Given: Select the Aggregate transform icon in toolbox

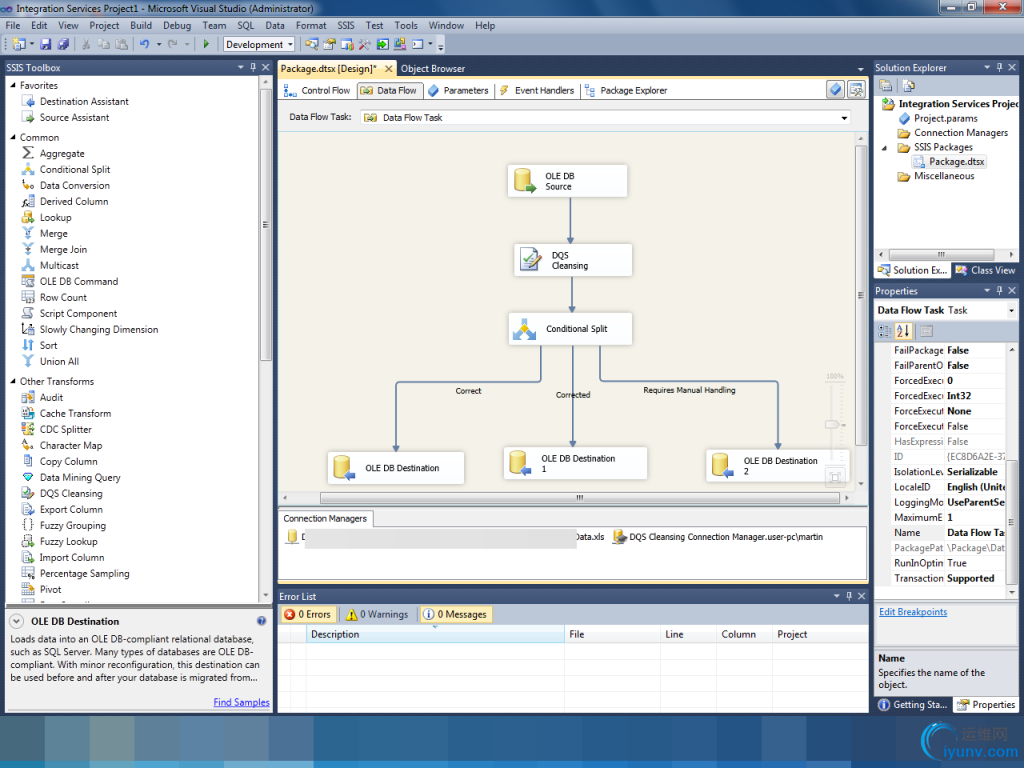Looking at the screenshot, I should coord(28,153).
